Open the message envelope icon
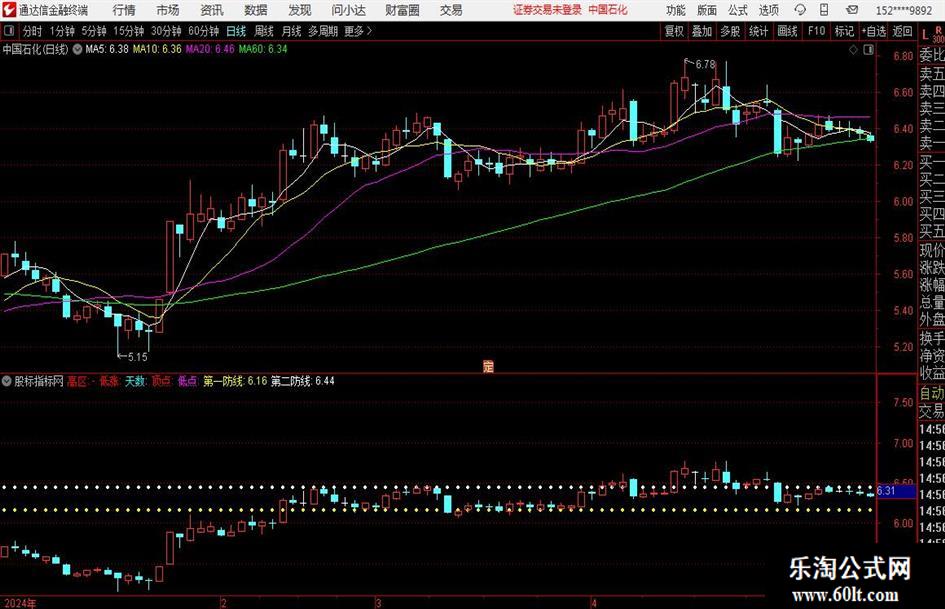945x609 pixels. point(852,10)
